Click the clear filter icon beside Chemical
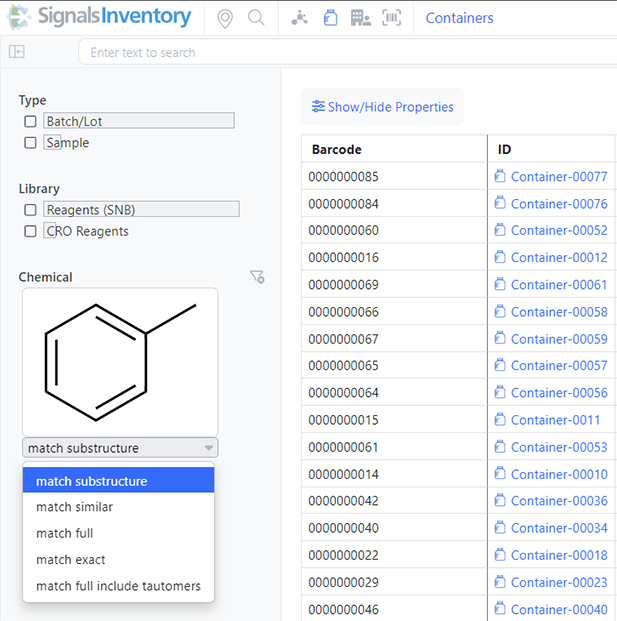This screenshot has height=621, width=617. (257, 277)
